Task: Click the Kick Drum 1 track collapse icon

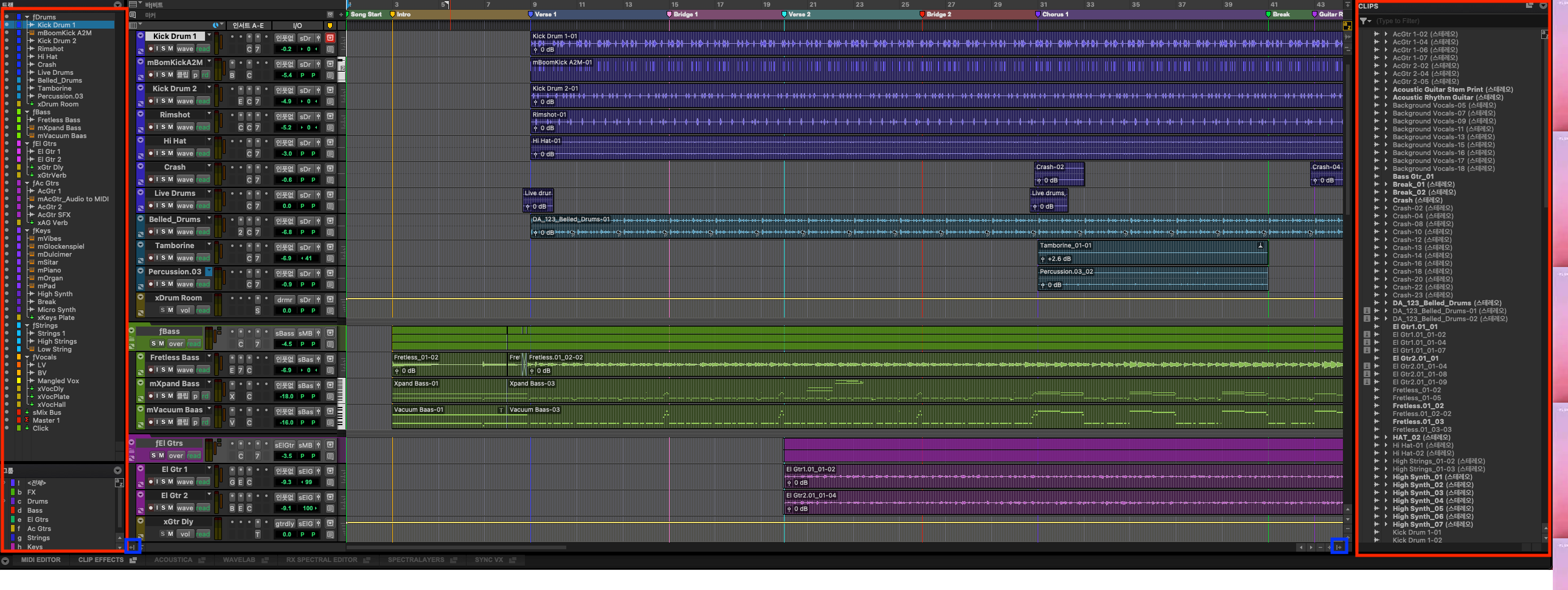Action: 140,36
